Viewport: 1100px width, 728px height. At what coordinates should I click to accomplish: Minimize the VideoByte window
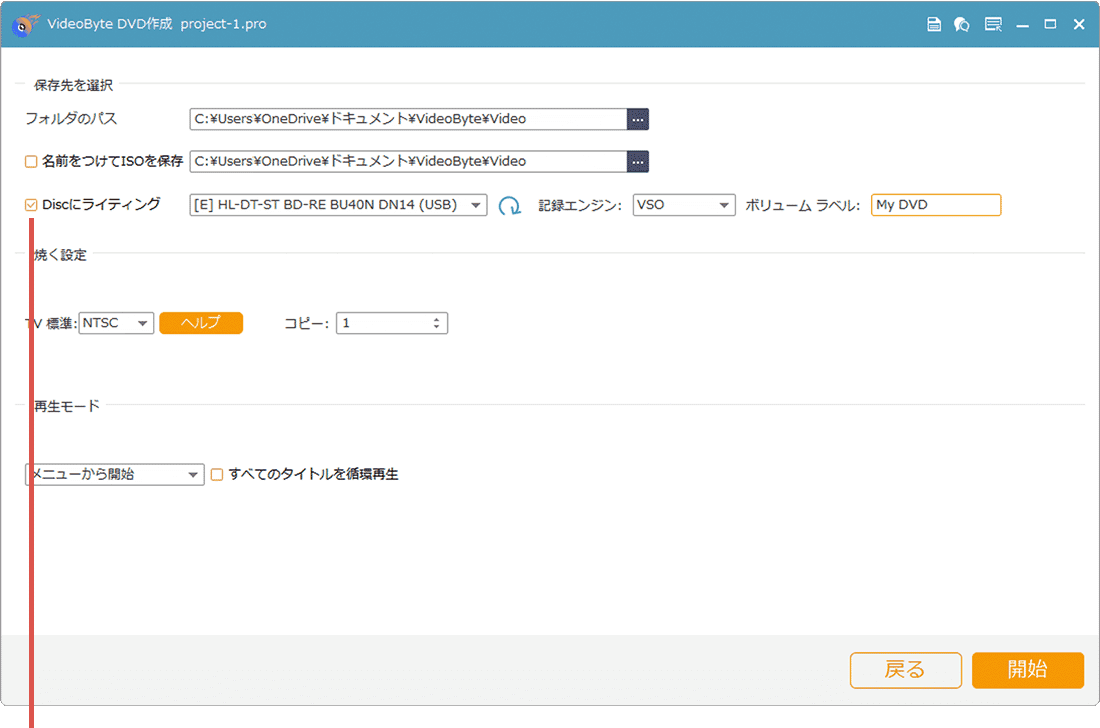pyautogui.click(x=1022, y=24)
